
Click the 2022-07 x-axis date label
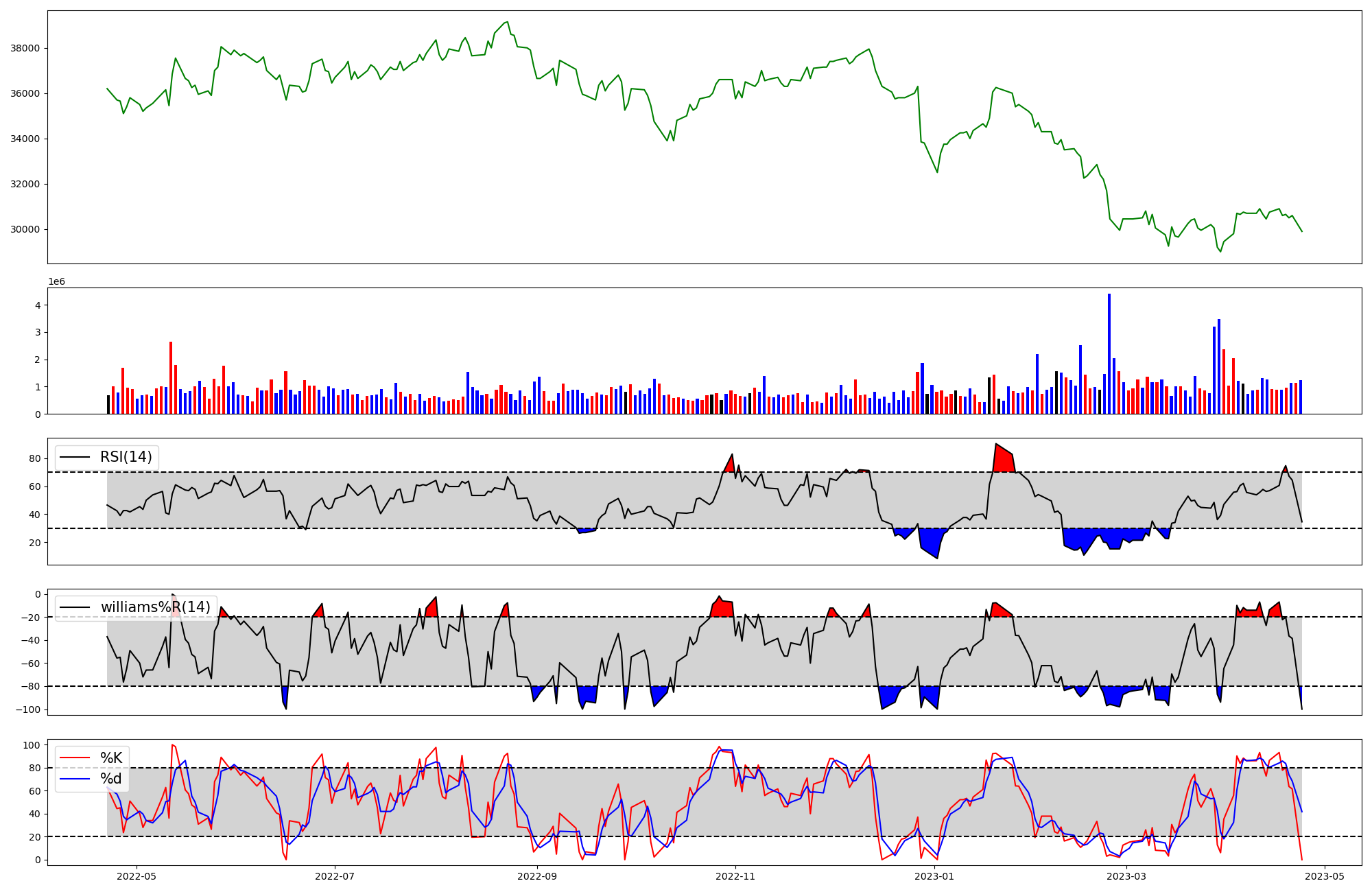335,876
